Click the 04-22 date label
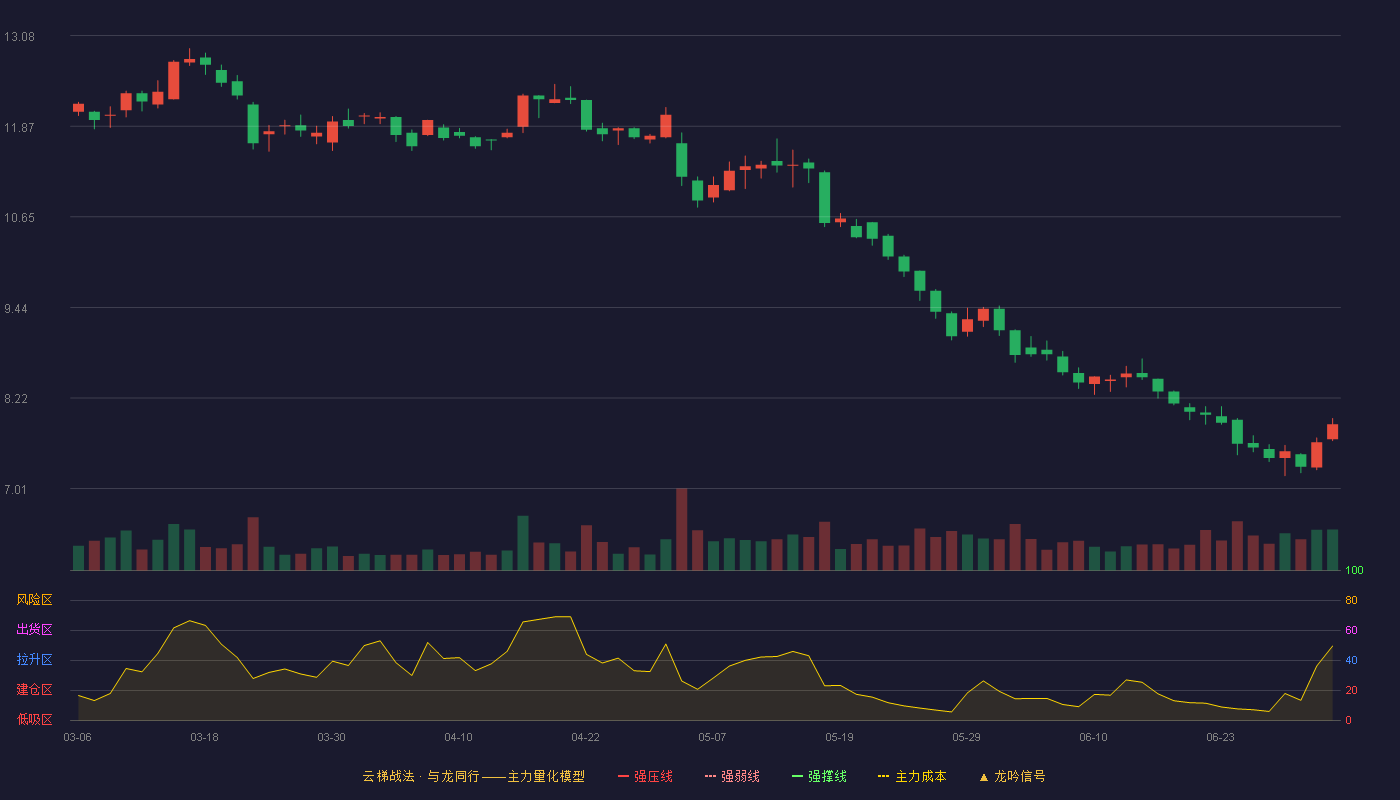Image resolution: width=1400 pixels, height=800 pixels. click(586, 737)
